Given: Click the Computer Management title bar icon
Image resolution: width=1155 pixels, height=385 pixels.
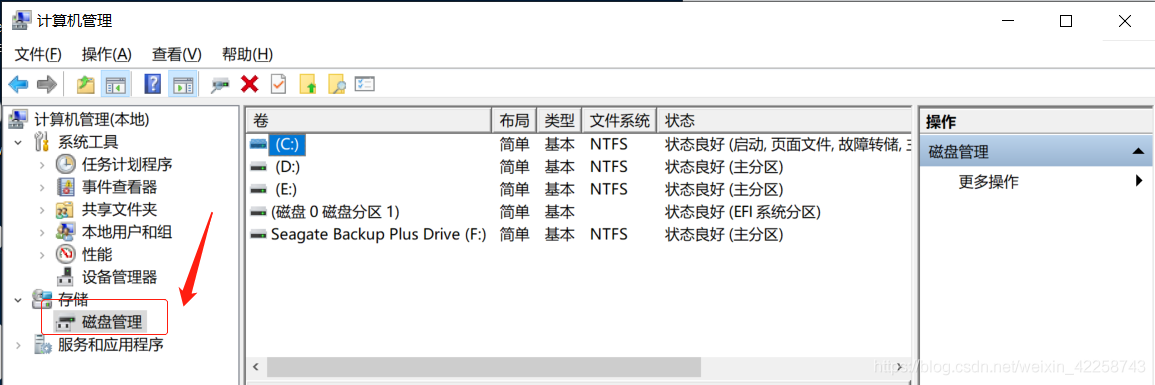Looking at the screenshot, I should click(22, 21).
